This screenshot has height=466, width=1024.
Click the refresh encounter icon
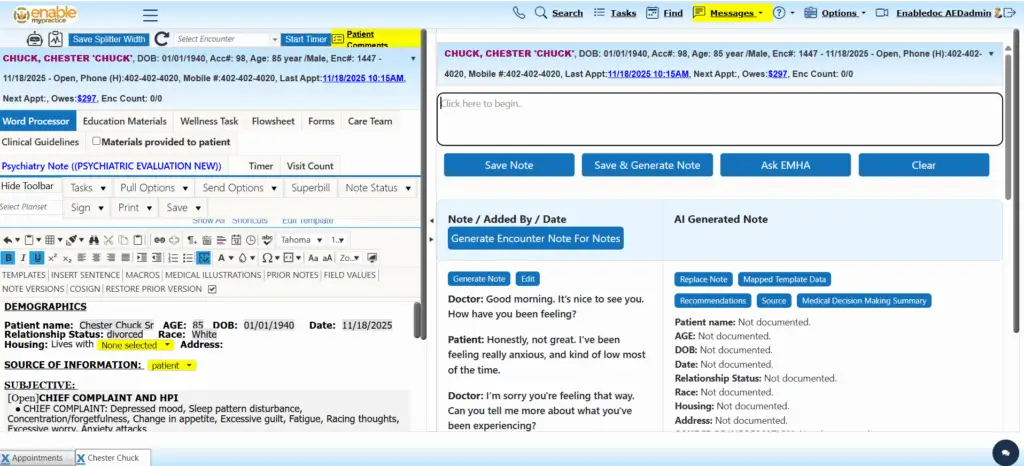tap(161, 39)
